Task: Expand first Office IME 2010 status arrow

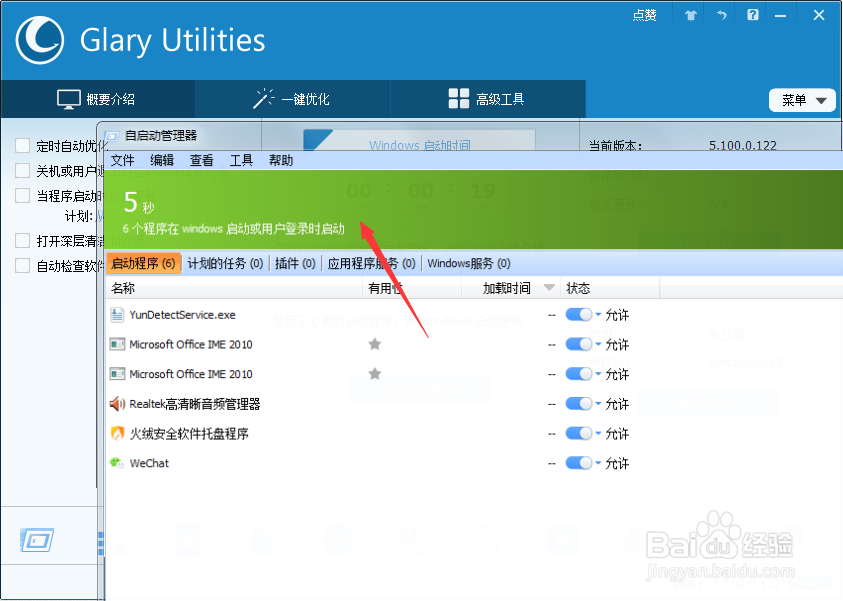Action: [x=598, y=344]
